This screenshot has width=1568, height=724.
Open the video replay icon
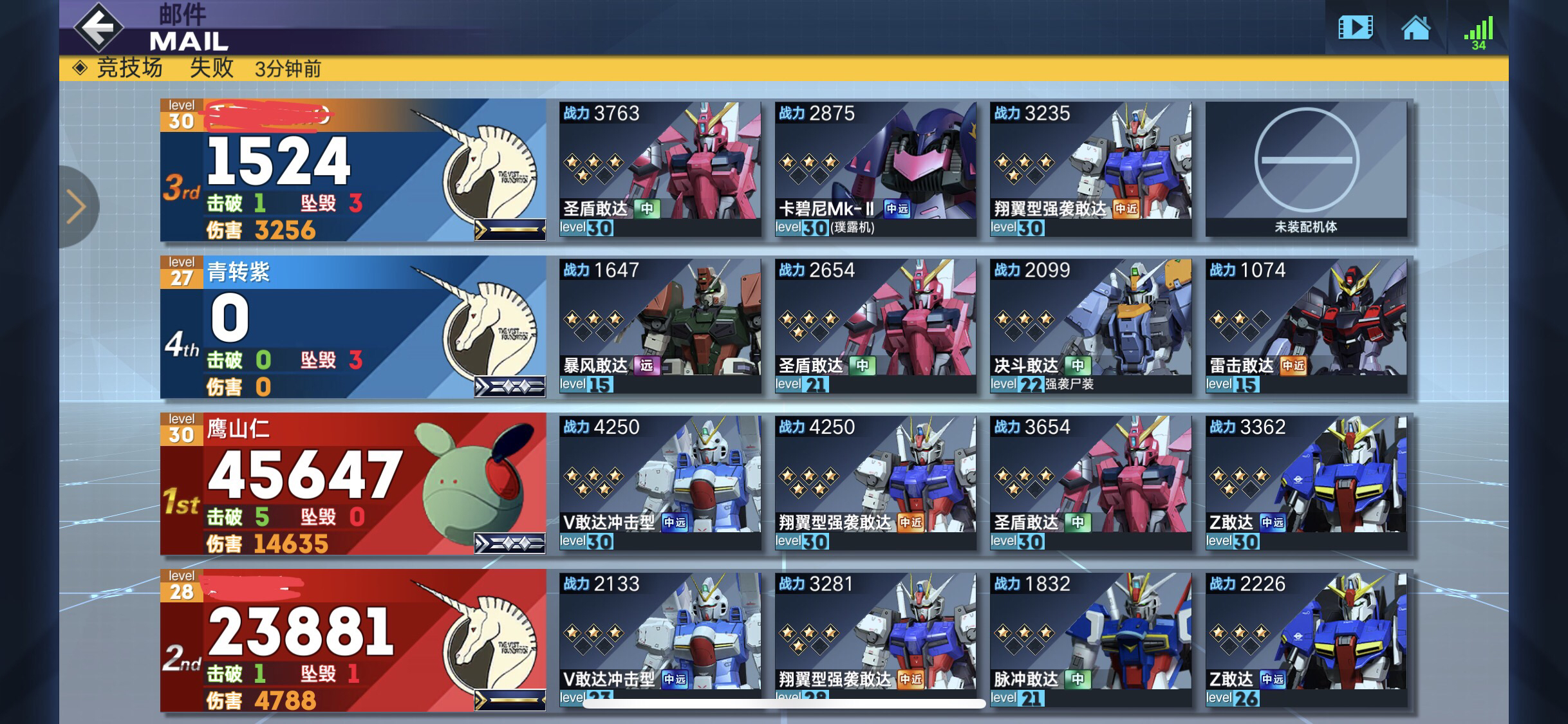coord(1355,28)
